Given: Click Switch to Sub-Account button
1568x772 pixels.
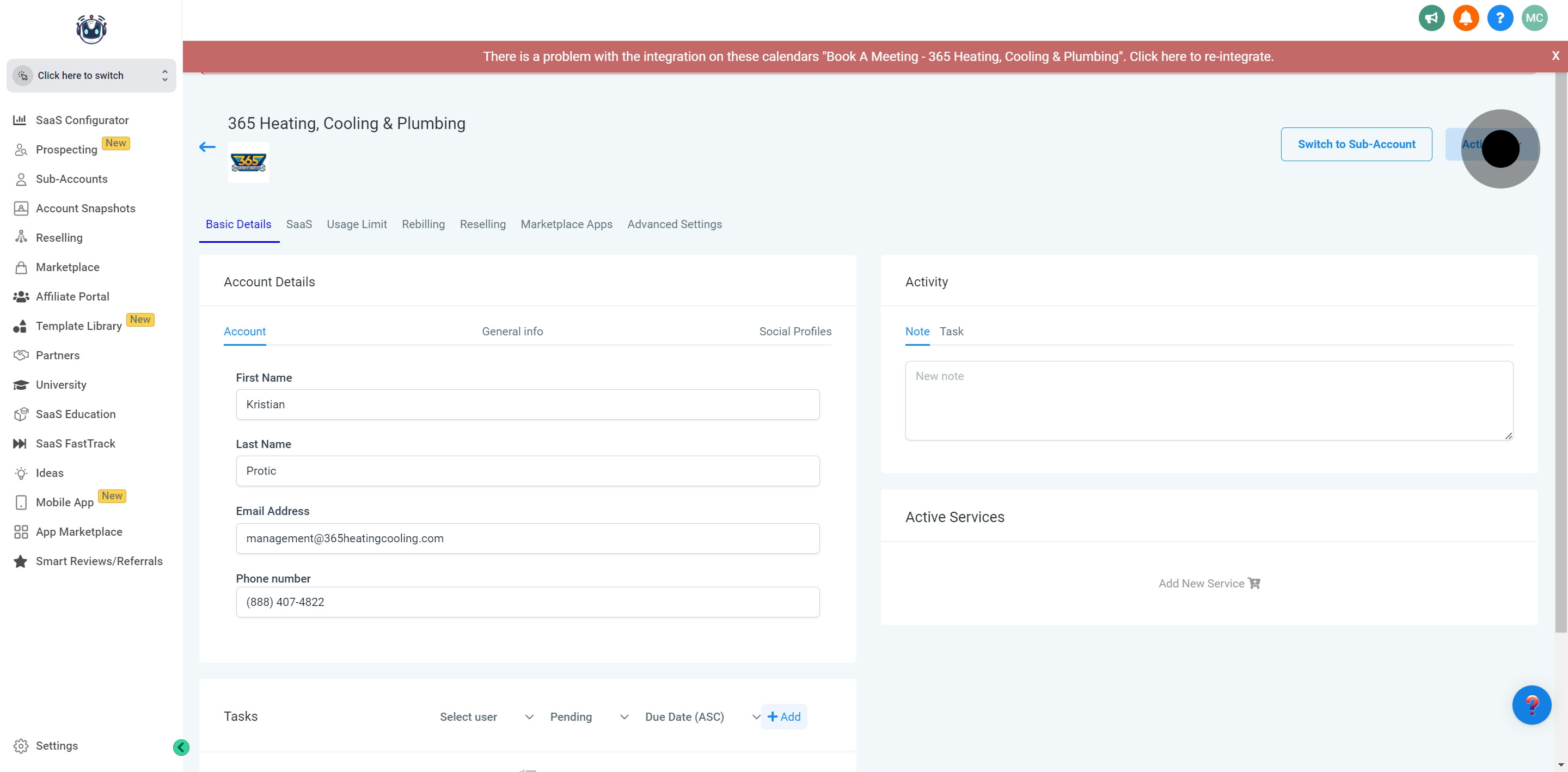Looking at the screenshot, I should point(1356,144).
